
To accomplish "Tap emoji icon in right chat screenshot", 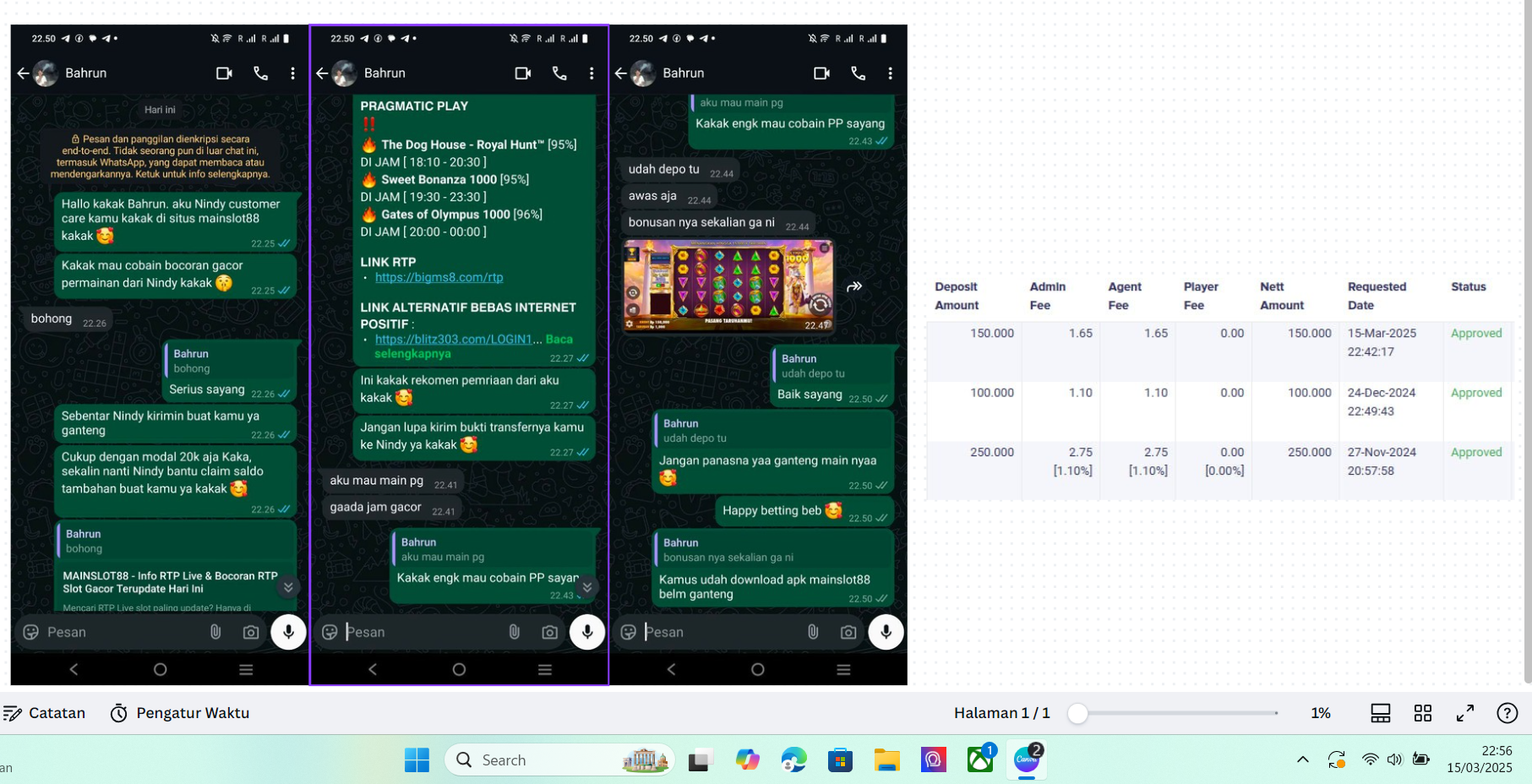I will [629, 632].
